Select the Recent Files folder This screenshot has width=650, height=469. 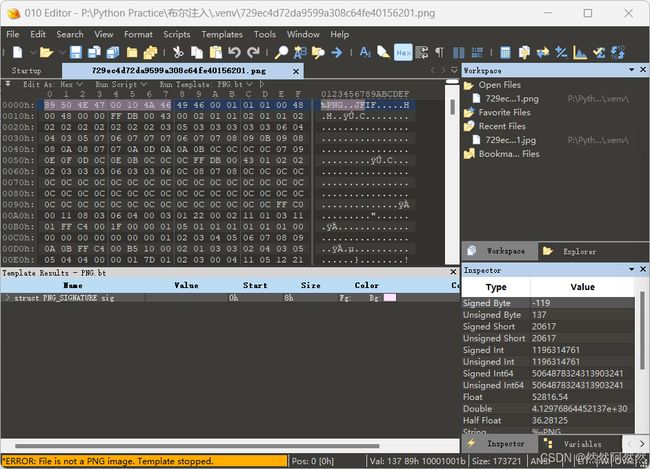[x=502, y=126]
